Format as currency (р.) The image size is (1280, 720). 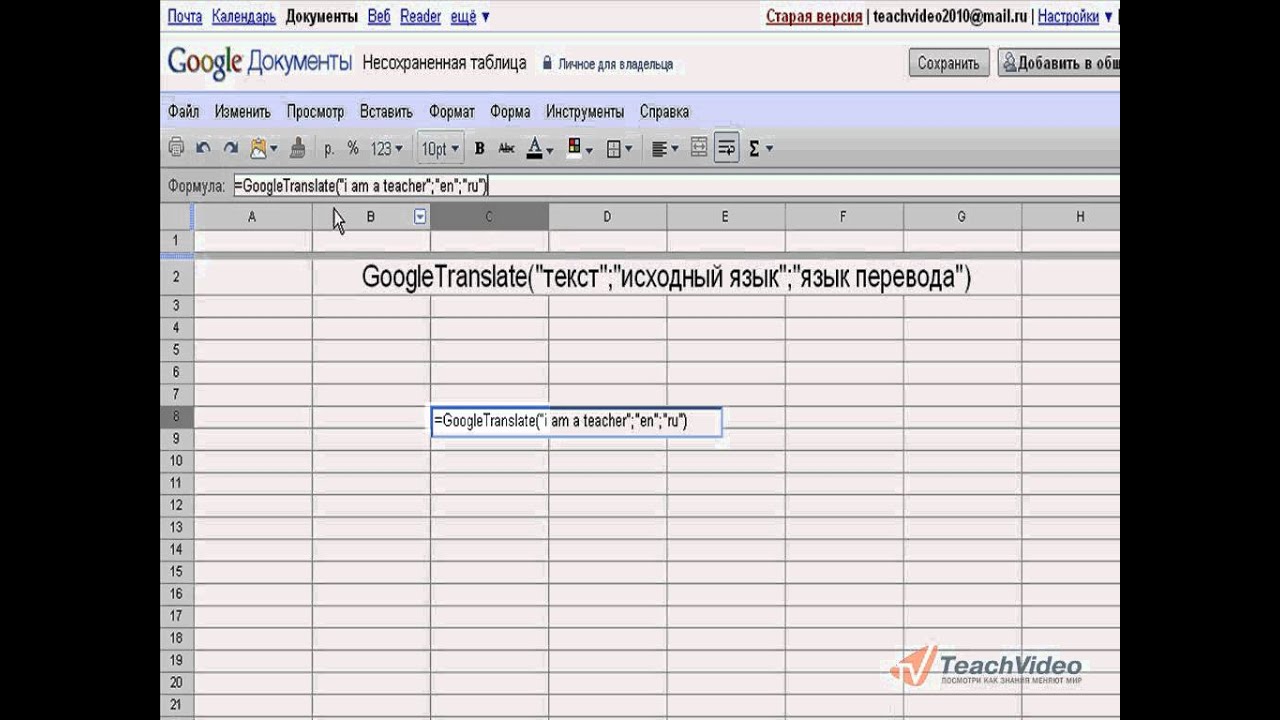(329, 148)
